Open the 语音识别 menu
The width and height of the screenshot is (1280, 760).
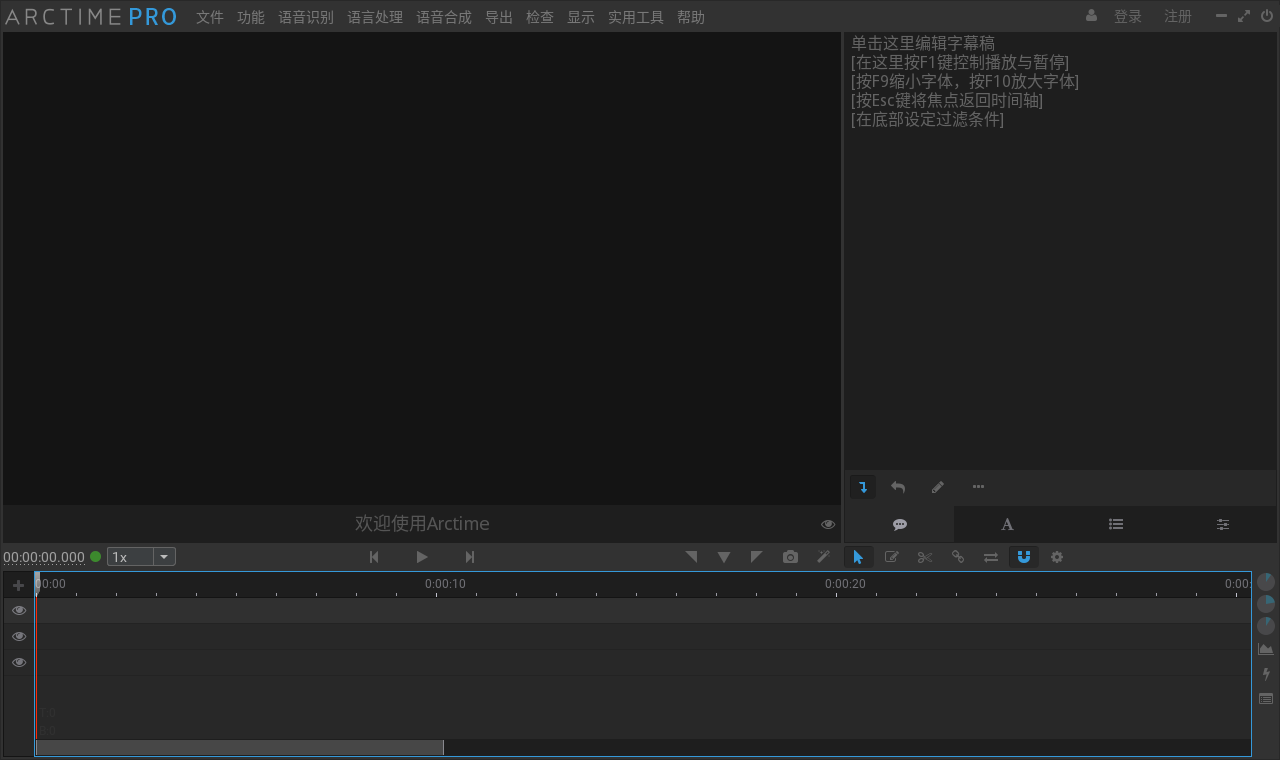[306, 17]
